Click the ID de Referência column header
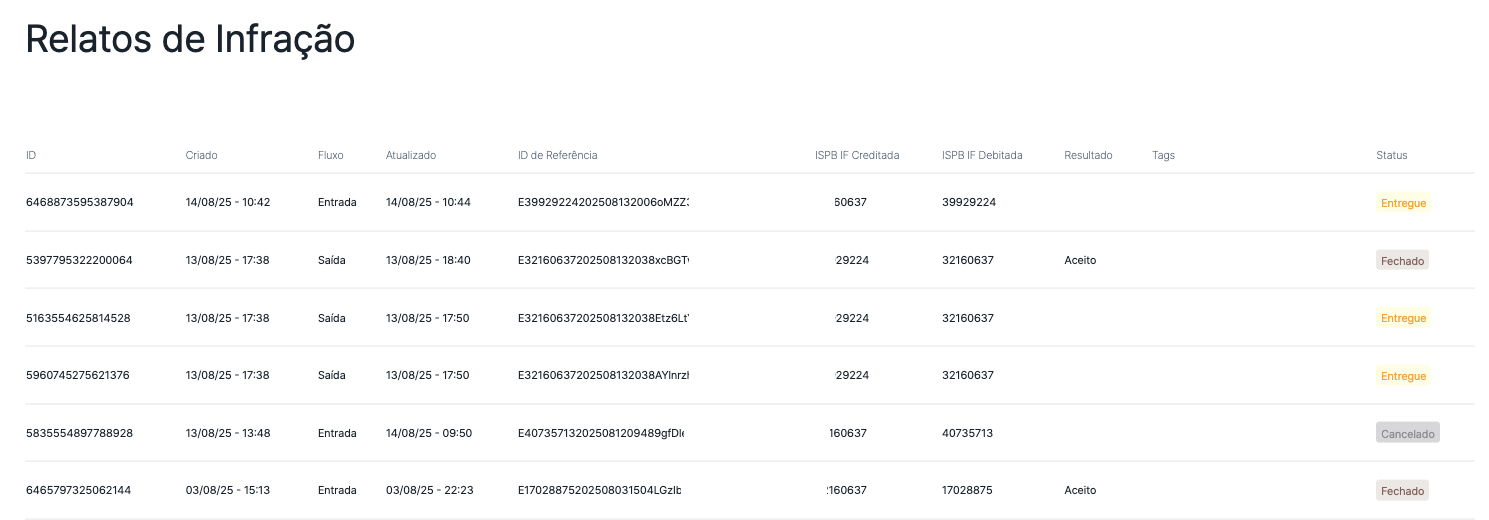This screenshot has height=520, width=1489. [557, 155]
